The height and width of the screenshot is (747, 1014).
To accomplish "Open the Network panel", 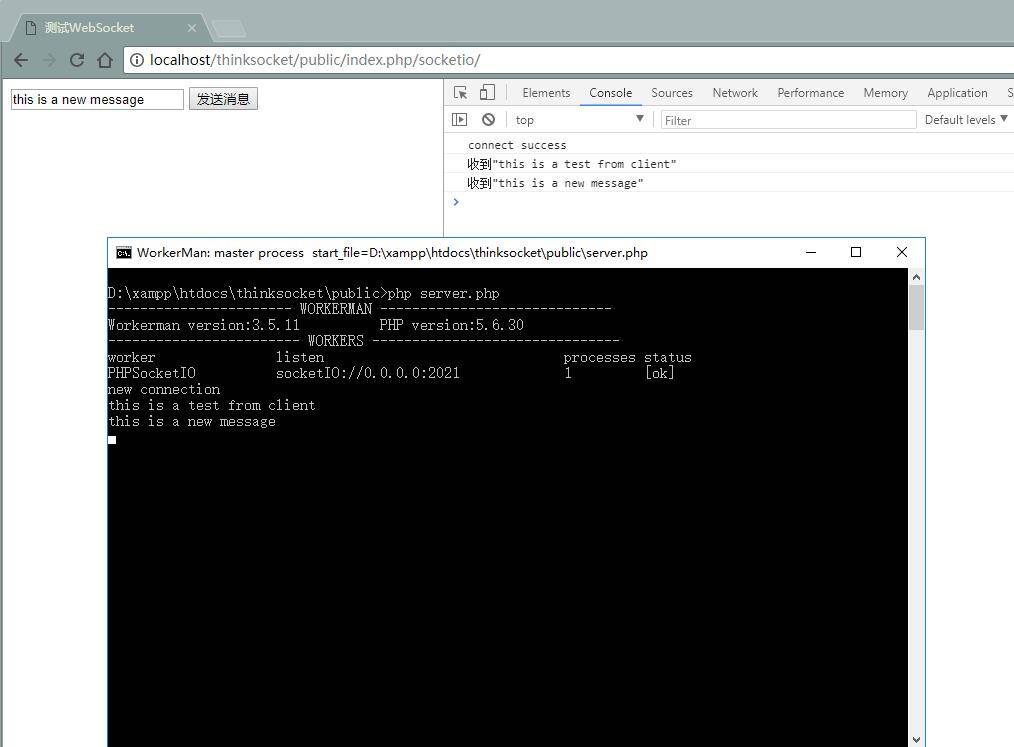I will coord(735,93).
